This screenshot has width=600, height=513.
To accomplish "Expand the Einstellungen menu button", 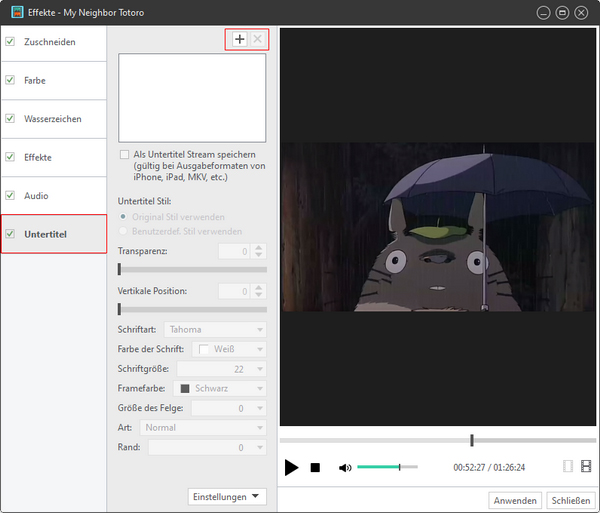I will tap(227, 497).
